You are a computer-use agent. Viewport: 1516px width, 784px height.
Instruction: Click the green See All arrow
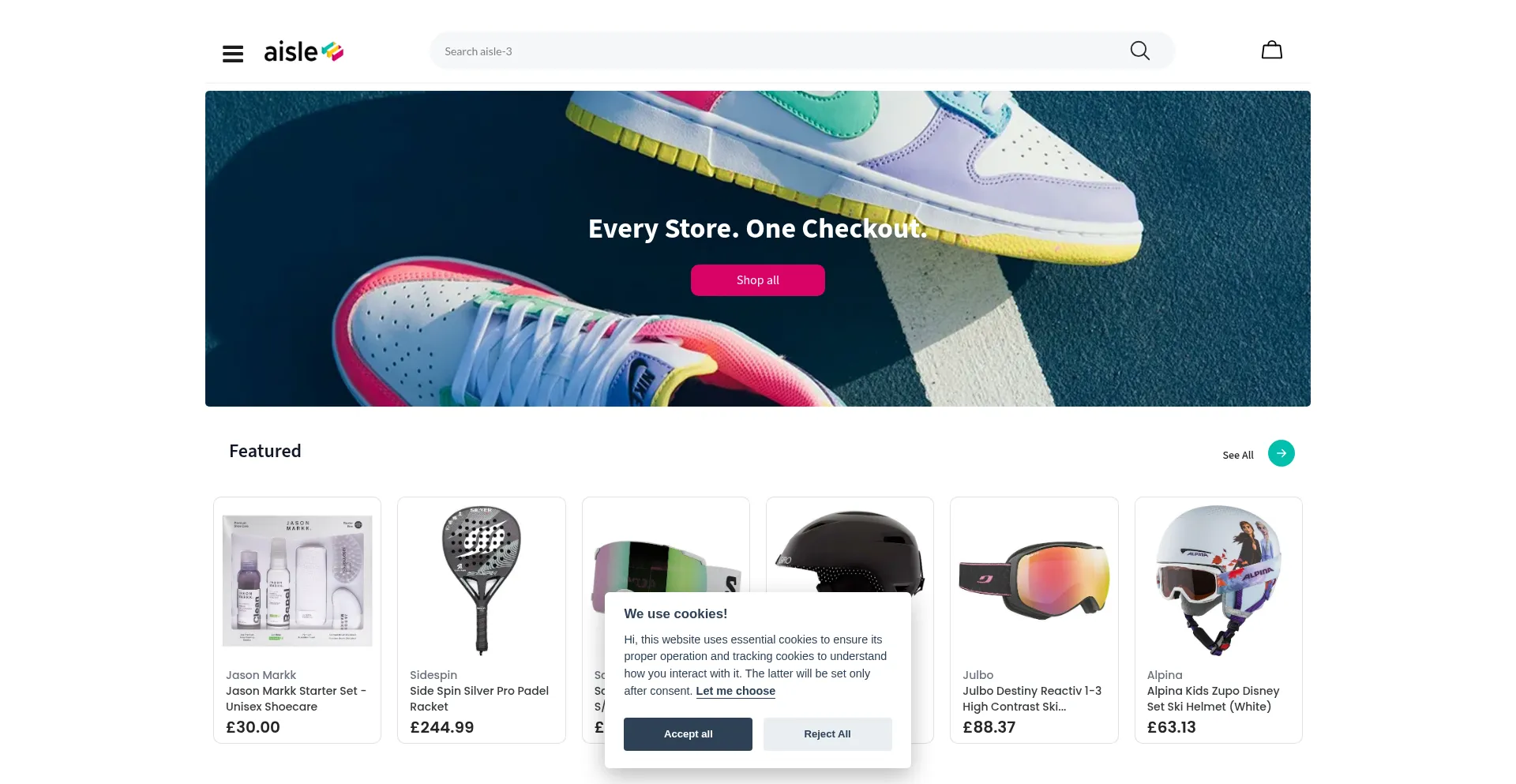pos(1281,453)
